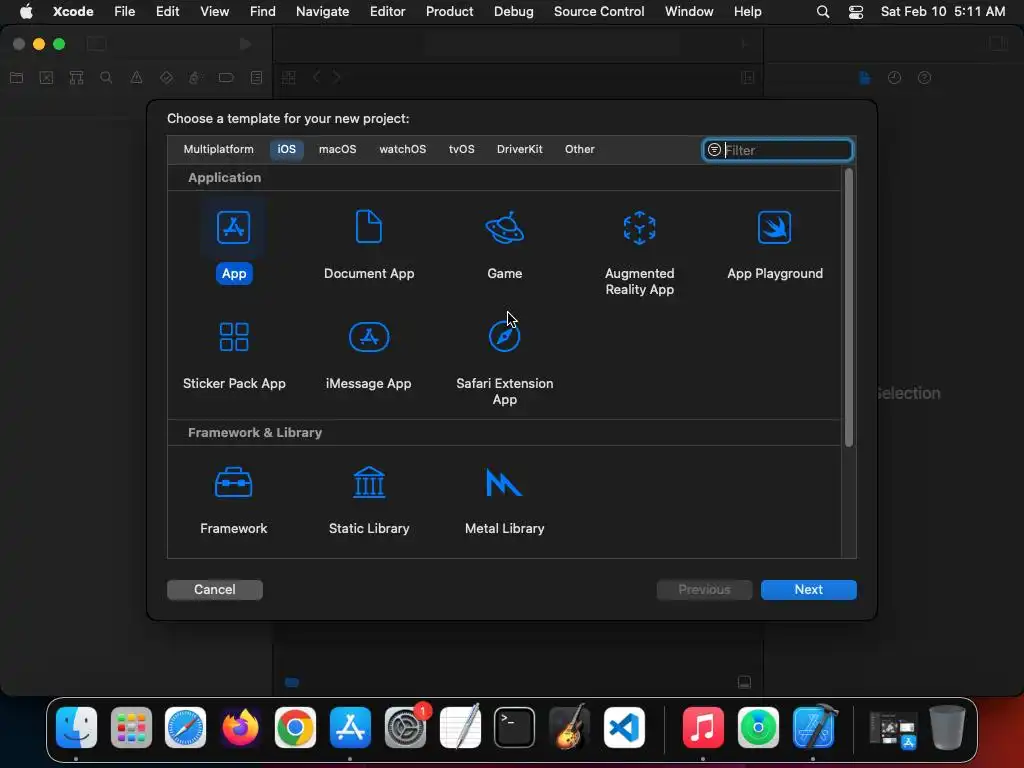
Task: Select the App Playground template
Action: (x=775, y=244)
